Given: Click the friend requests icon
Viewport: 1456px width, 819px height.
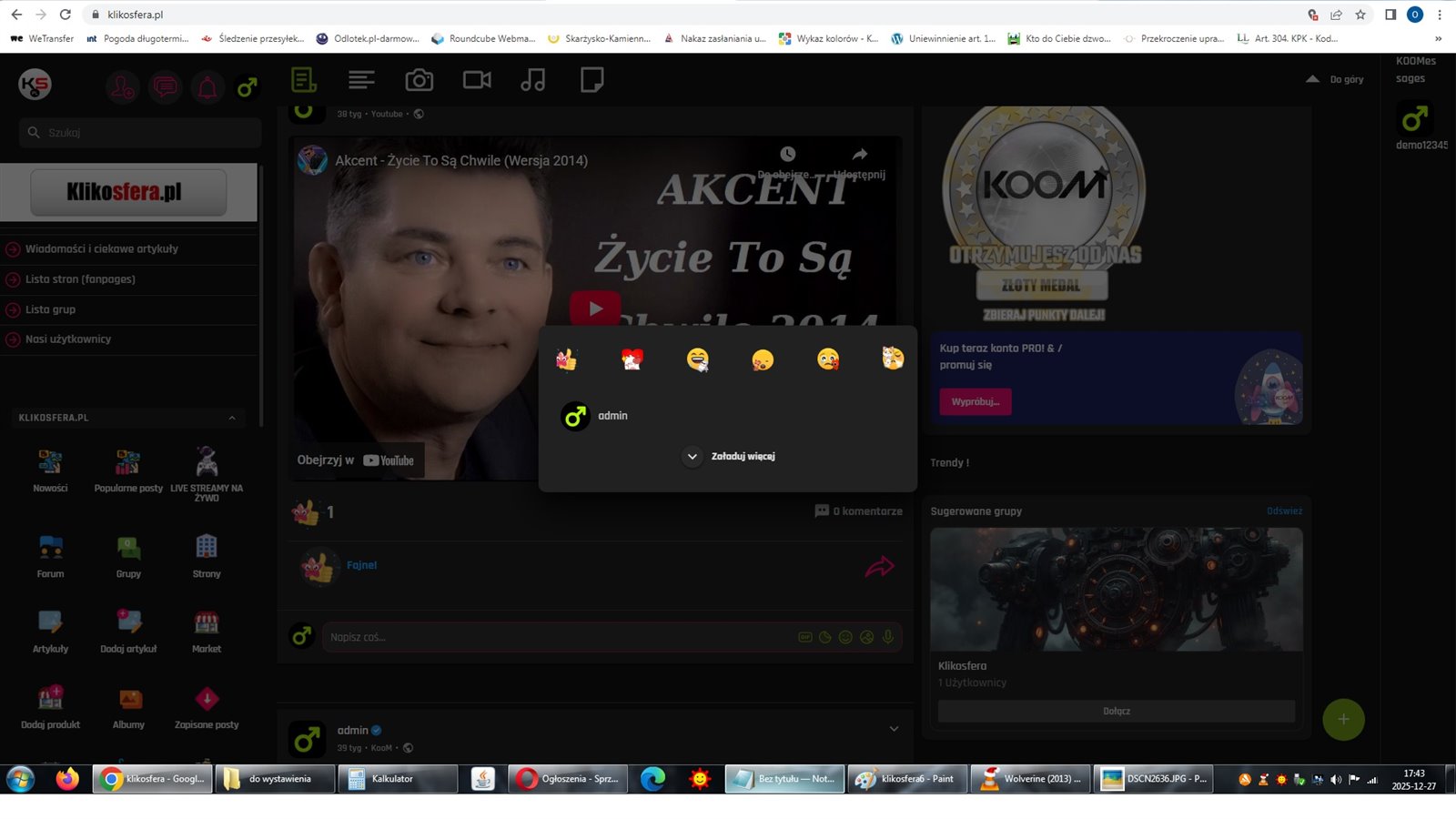Looking at the screenshot, I should tap(121, 88).
